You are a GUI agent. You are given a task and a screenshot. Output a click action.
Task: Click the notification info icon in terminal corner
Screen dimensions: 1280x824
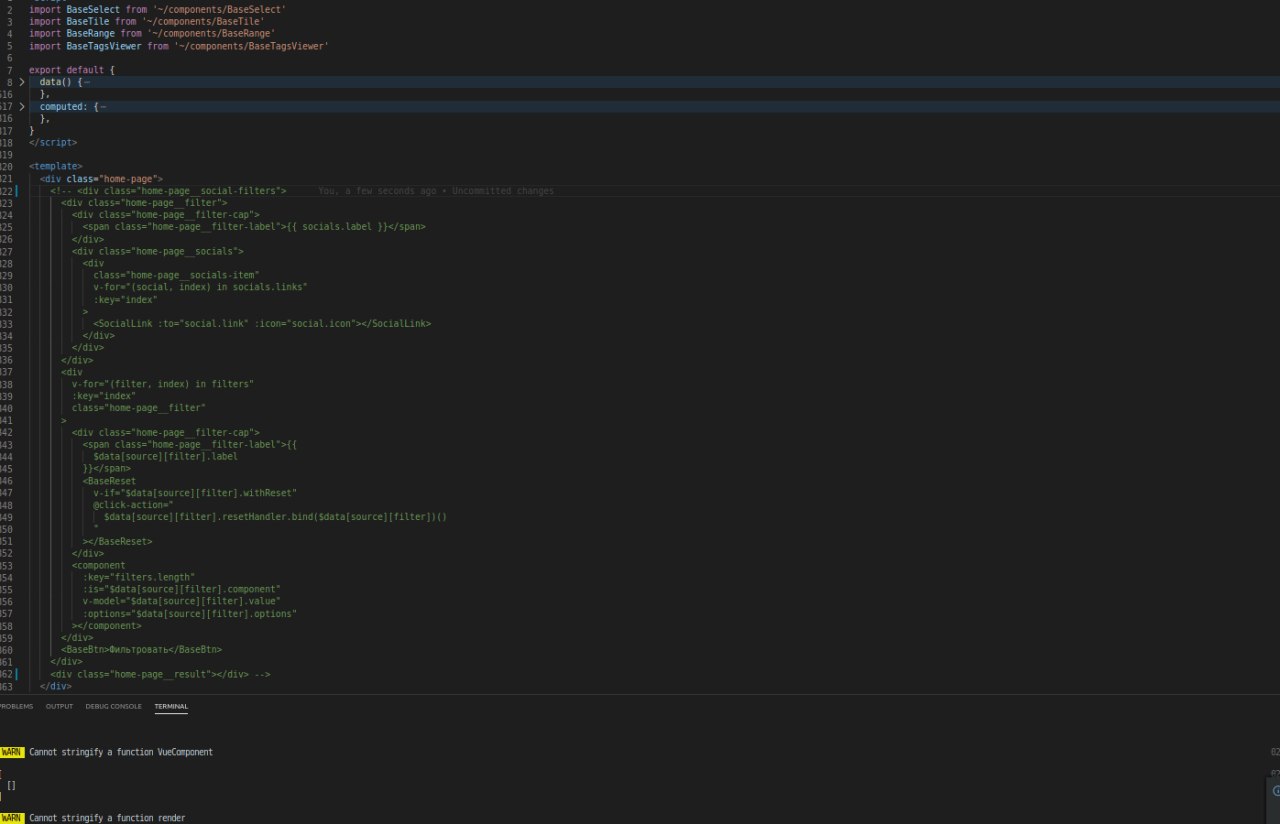1275,790
